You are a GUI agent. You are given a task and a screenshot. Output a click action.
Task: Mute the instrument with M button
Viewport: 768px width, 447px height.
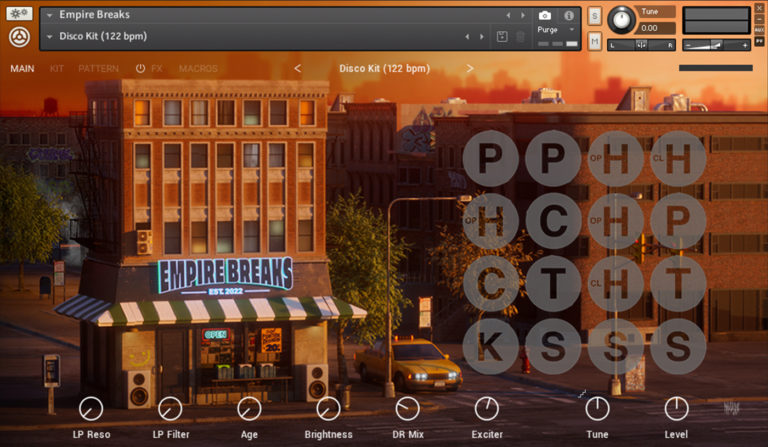click(x=595, y=40)
